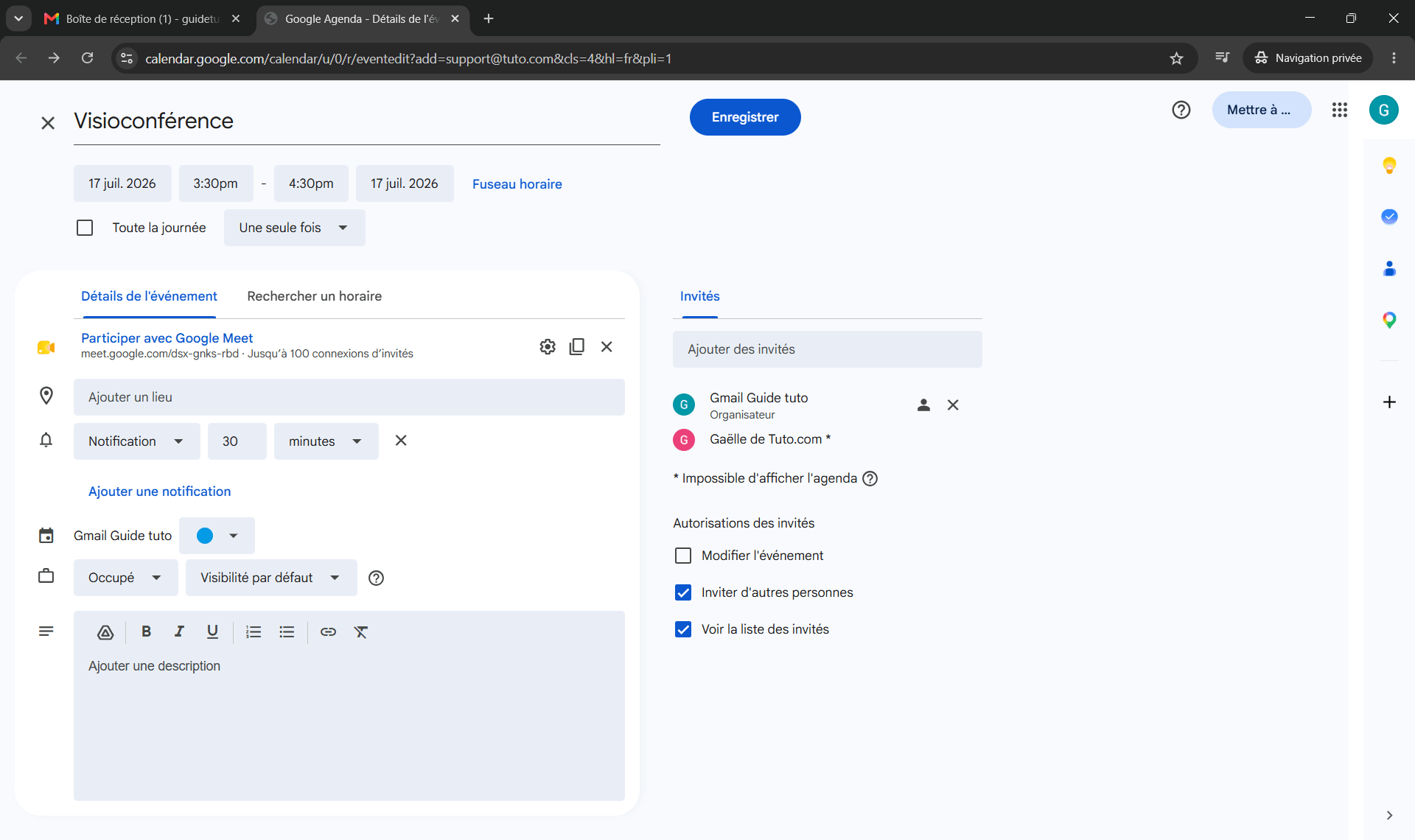Open the browser tab search dropdown
The height and width of the screenshot is (840, 1415).
[x=18, y=18]
